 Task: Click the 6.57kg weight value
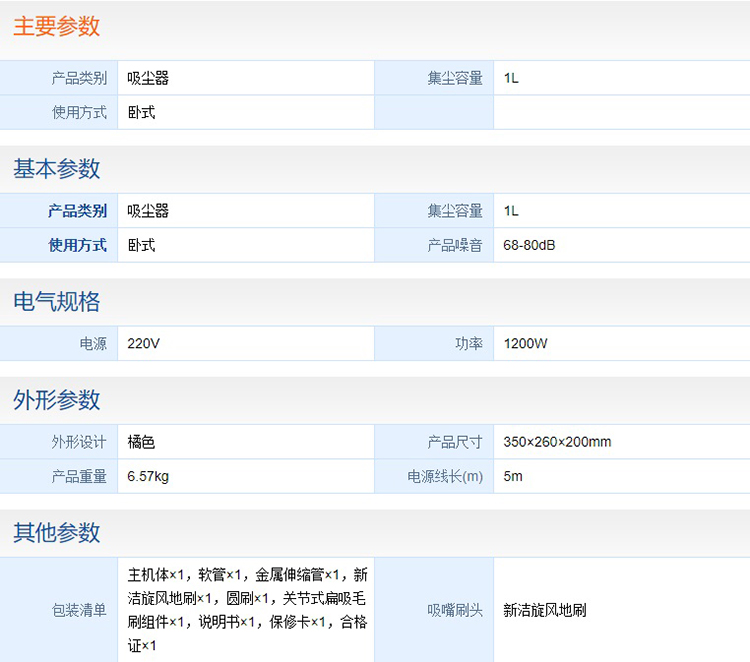(x=148, y=476)
